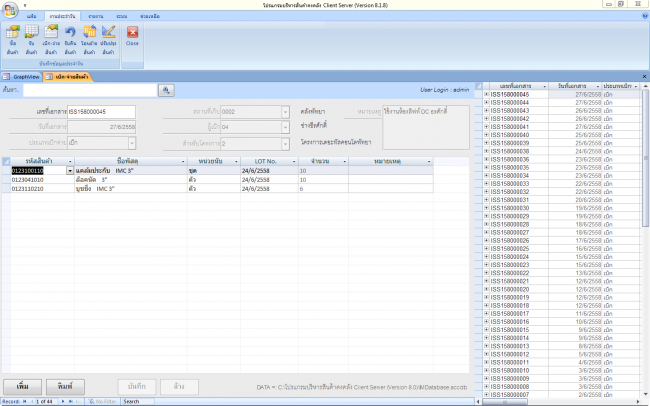Open จำนวน column header filter arrow

344,161
